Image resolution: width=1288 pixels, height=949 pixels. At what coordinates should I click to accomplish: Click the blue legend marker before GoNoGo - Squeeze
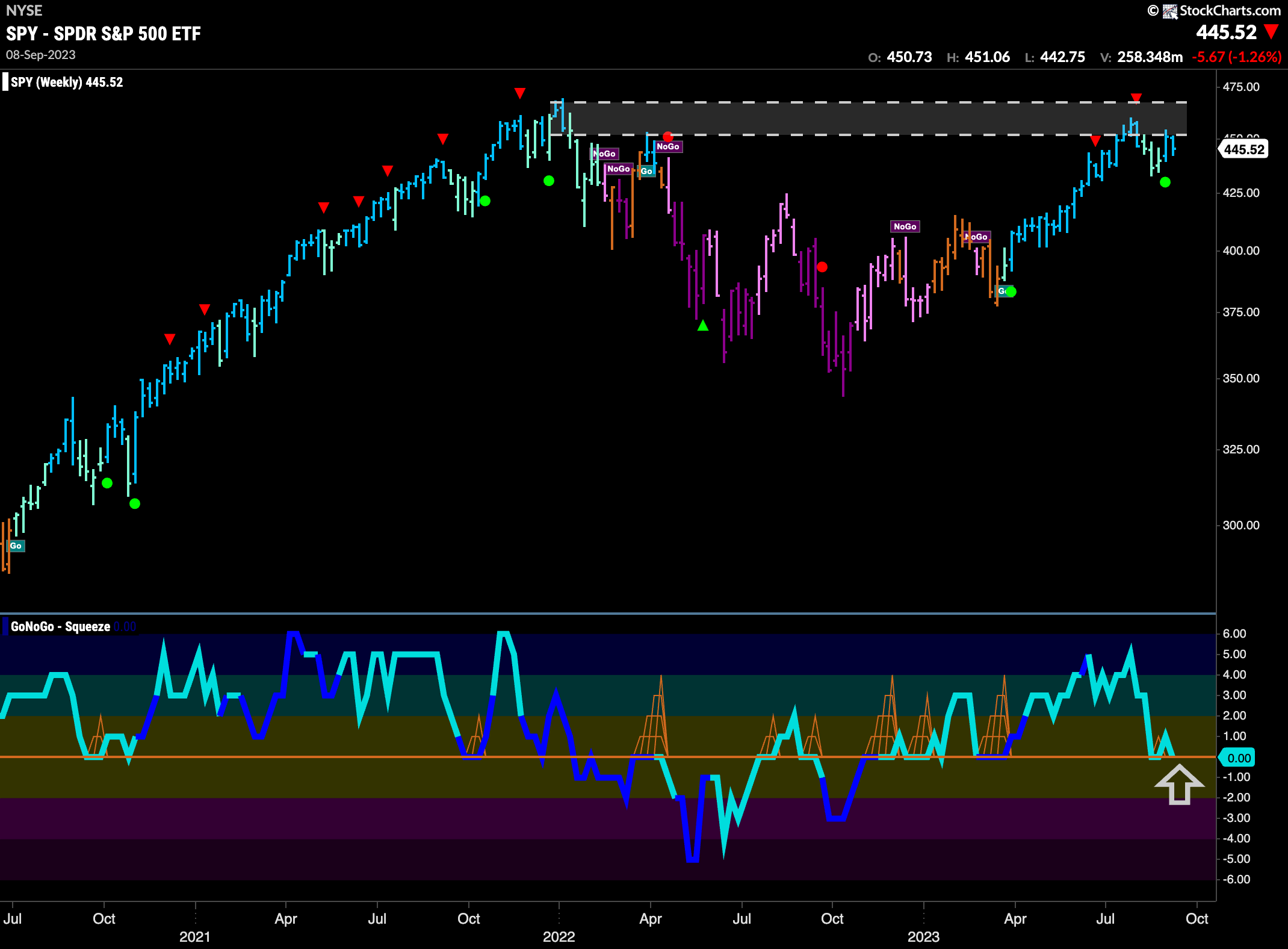[x=5, y=626]
